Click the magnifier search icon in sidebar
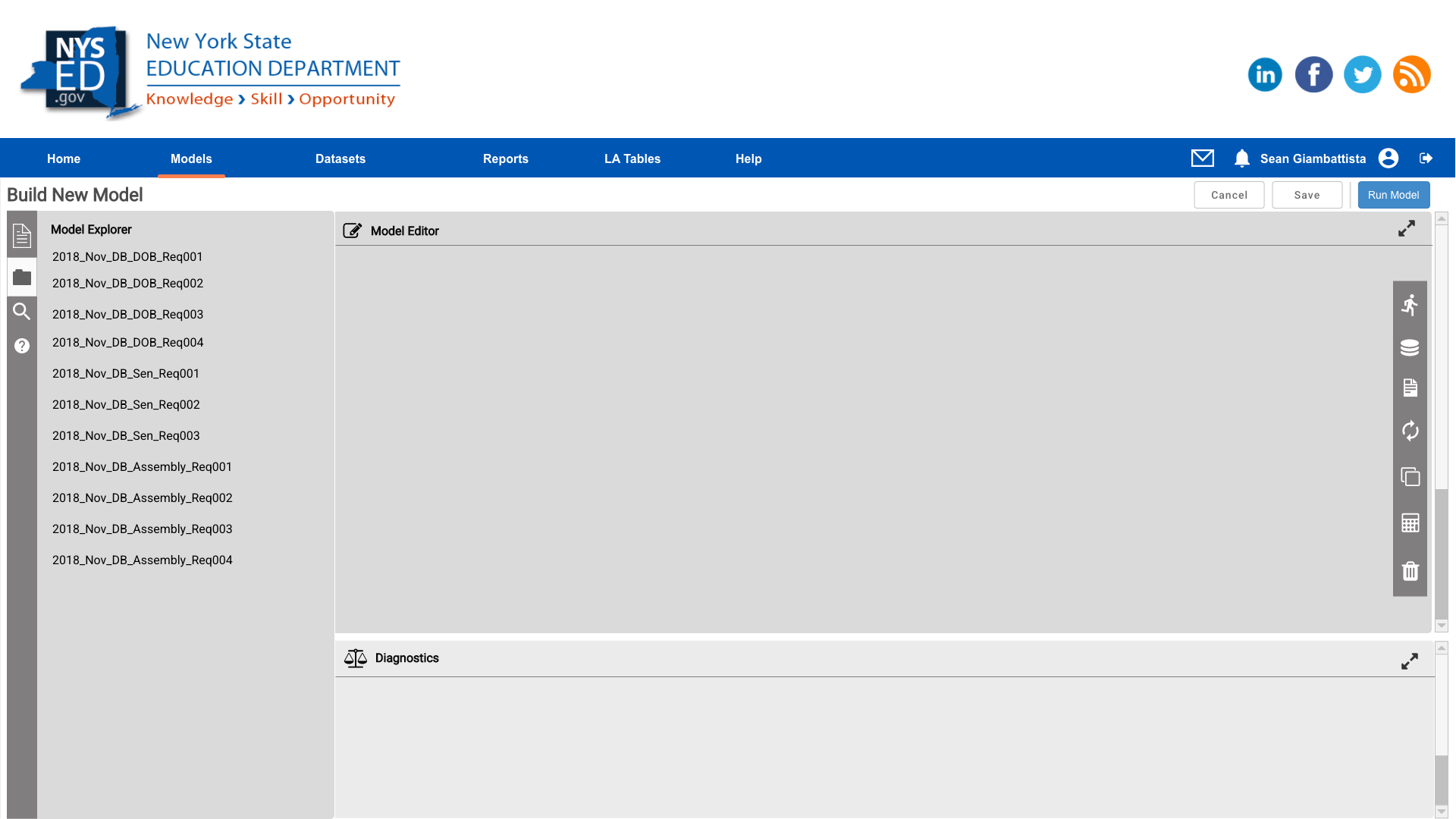The width and height of the screenshot is (1456, 819). pyautogui.click(x=22, y=312)
